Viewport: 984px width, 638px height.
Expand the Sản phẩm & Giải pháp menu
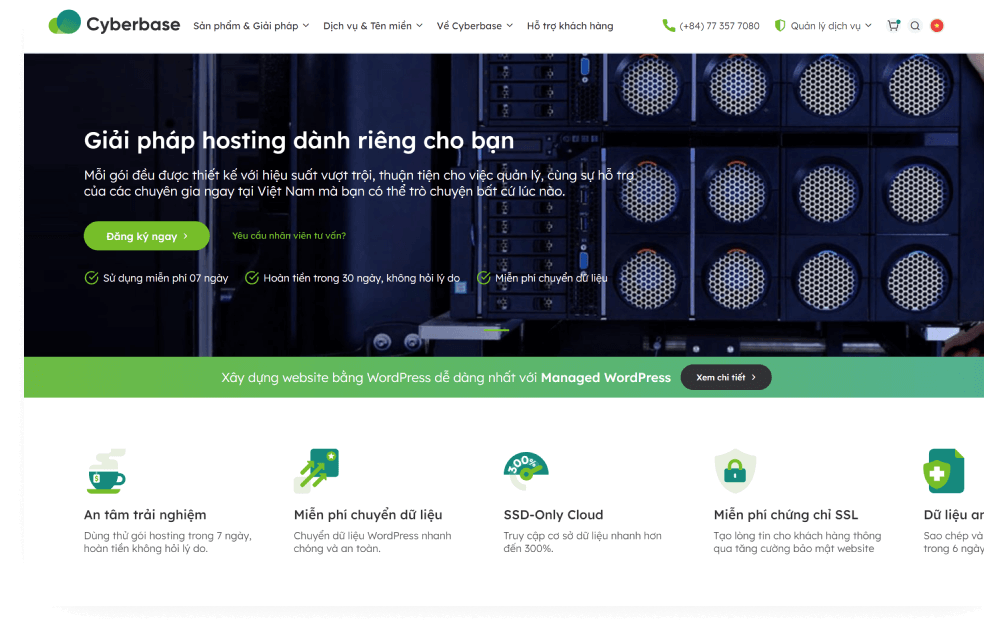(251, 26)
